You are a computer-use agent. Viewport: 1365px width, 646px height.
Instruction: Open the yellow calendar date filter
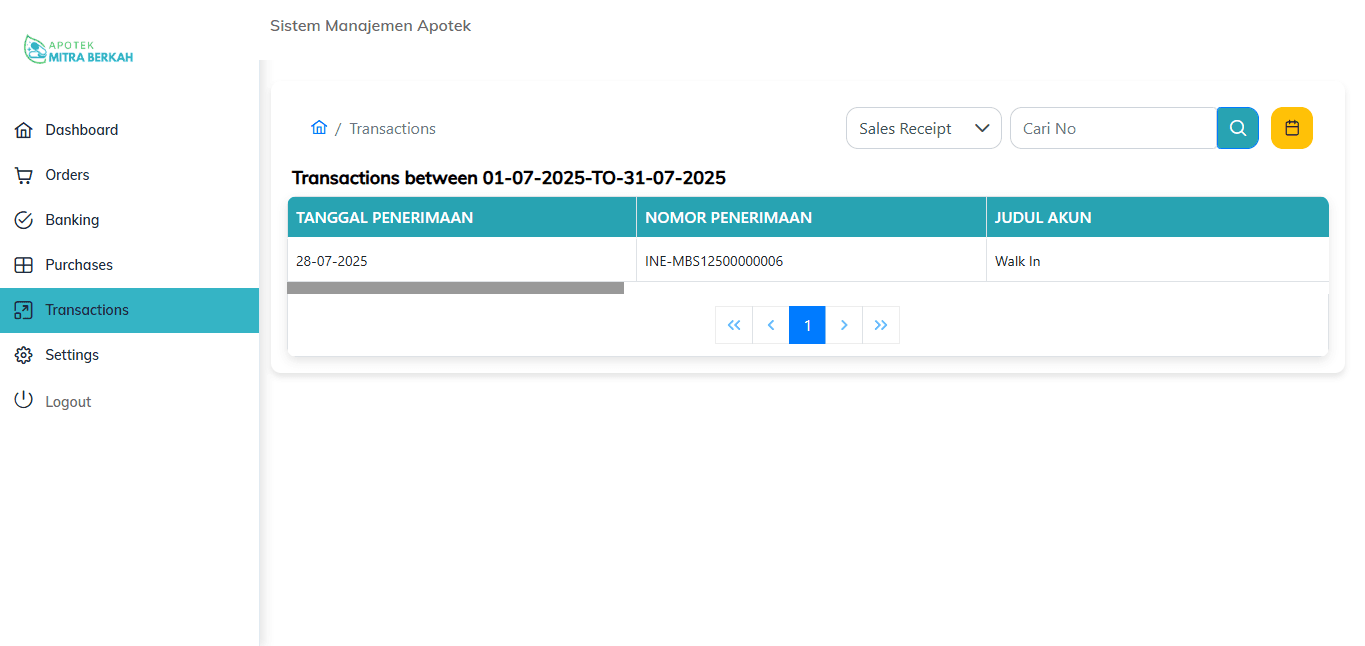click(1291, 128)
